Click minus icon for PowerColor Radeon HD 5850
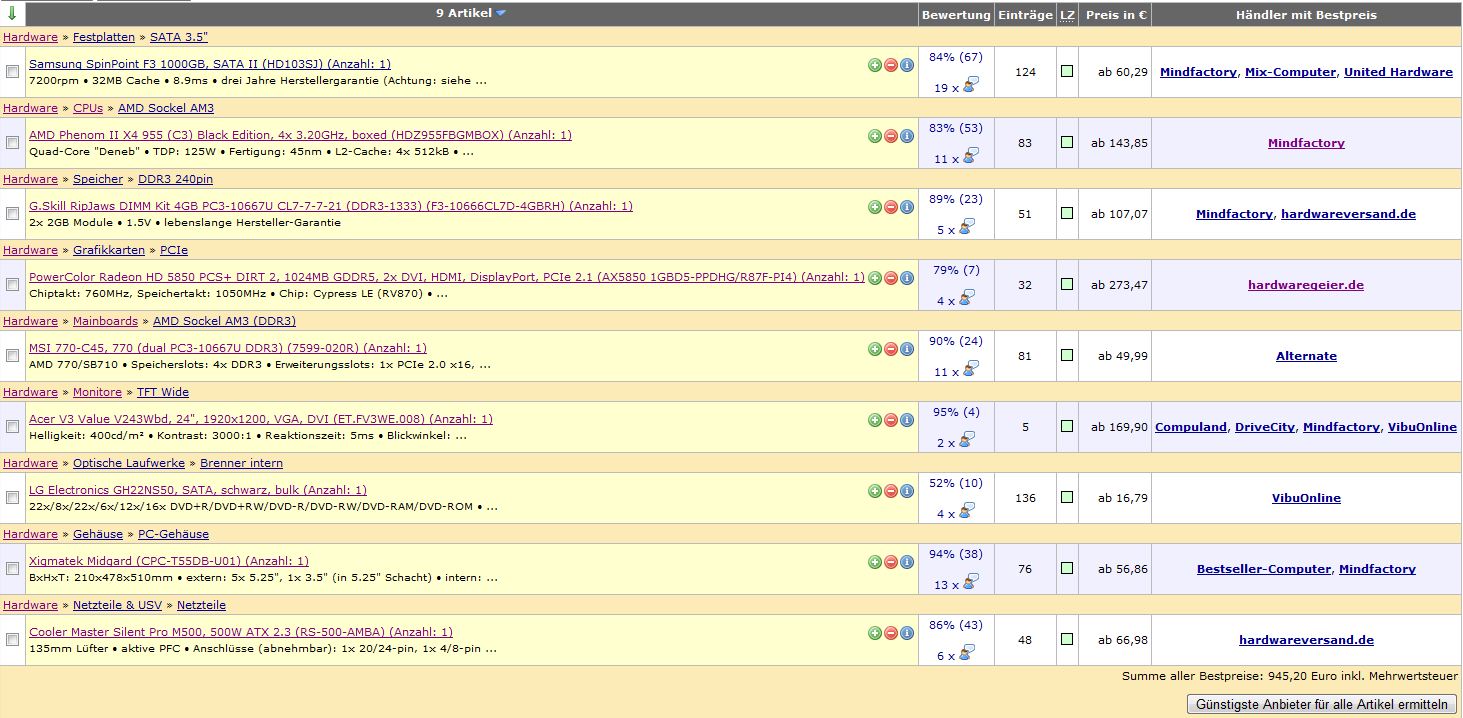Viewport: 1463px width, 718px height. point(891,278)
